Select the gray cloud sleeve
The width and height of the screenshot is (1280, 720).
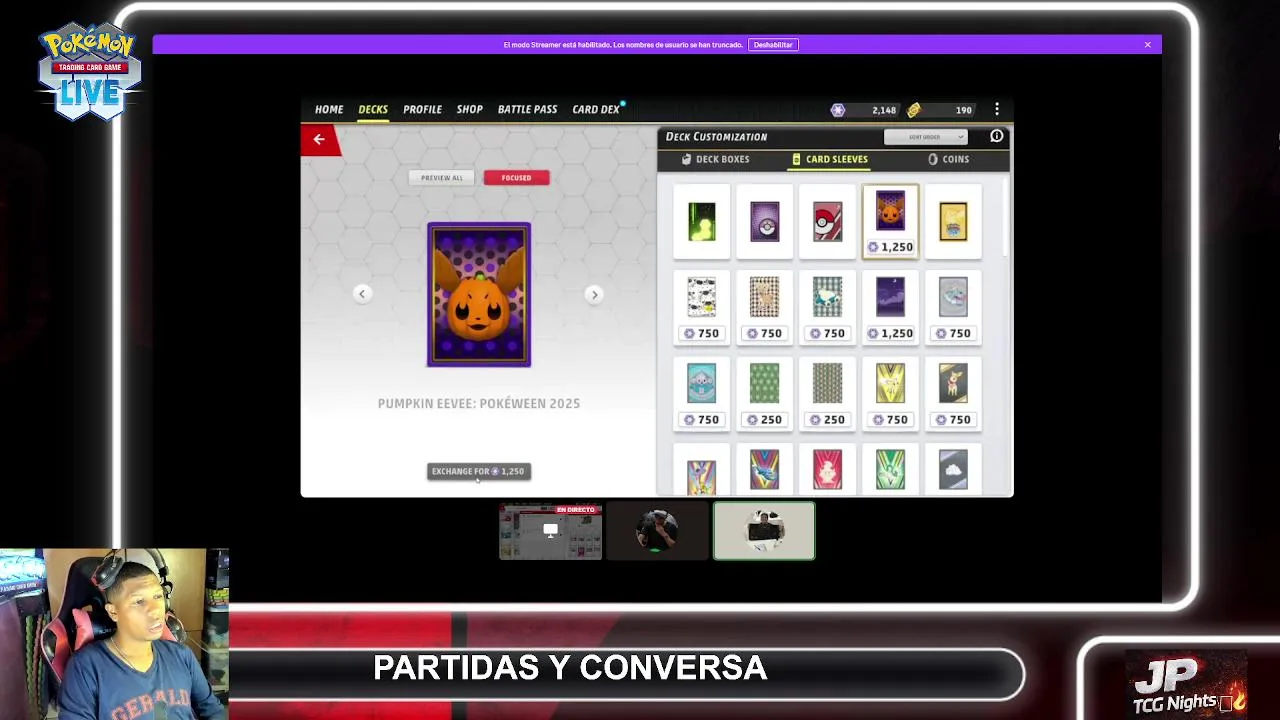click(x=954, y=470)
